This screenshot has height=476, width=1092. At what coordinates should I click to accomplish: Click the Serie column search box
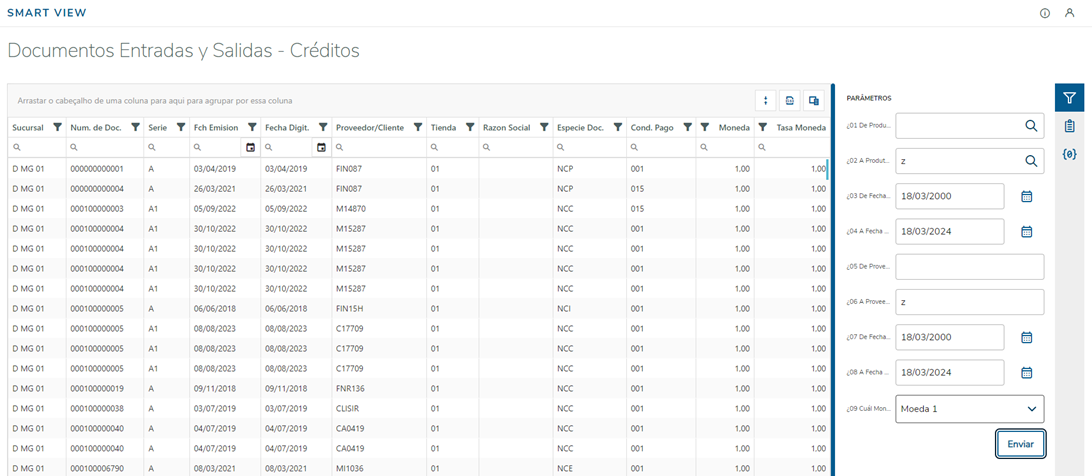166,148
